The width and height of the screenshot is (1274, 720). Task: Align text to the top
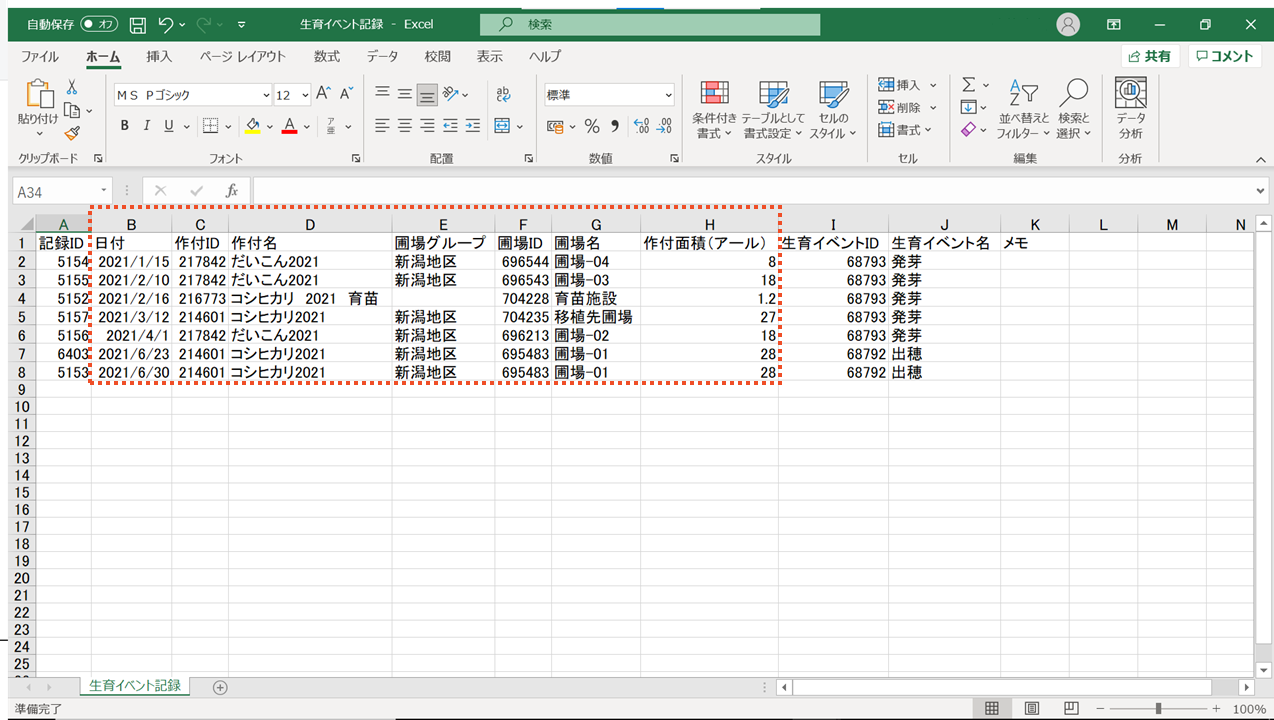[382, 94]
